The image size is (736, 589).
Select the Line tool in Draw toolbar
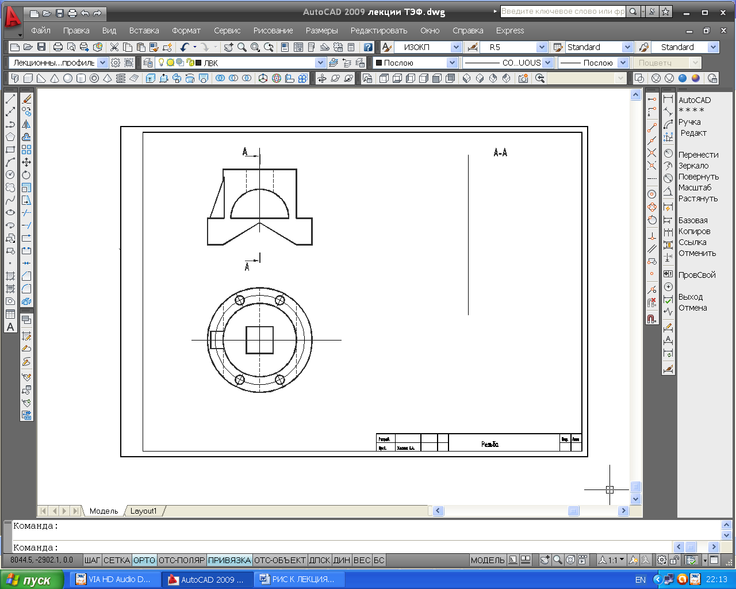(11, 100)
